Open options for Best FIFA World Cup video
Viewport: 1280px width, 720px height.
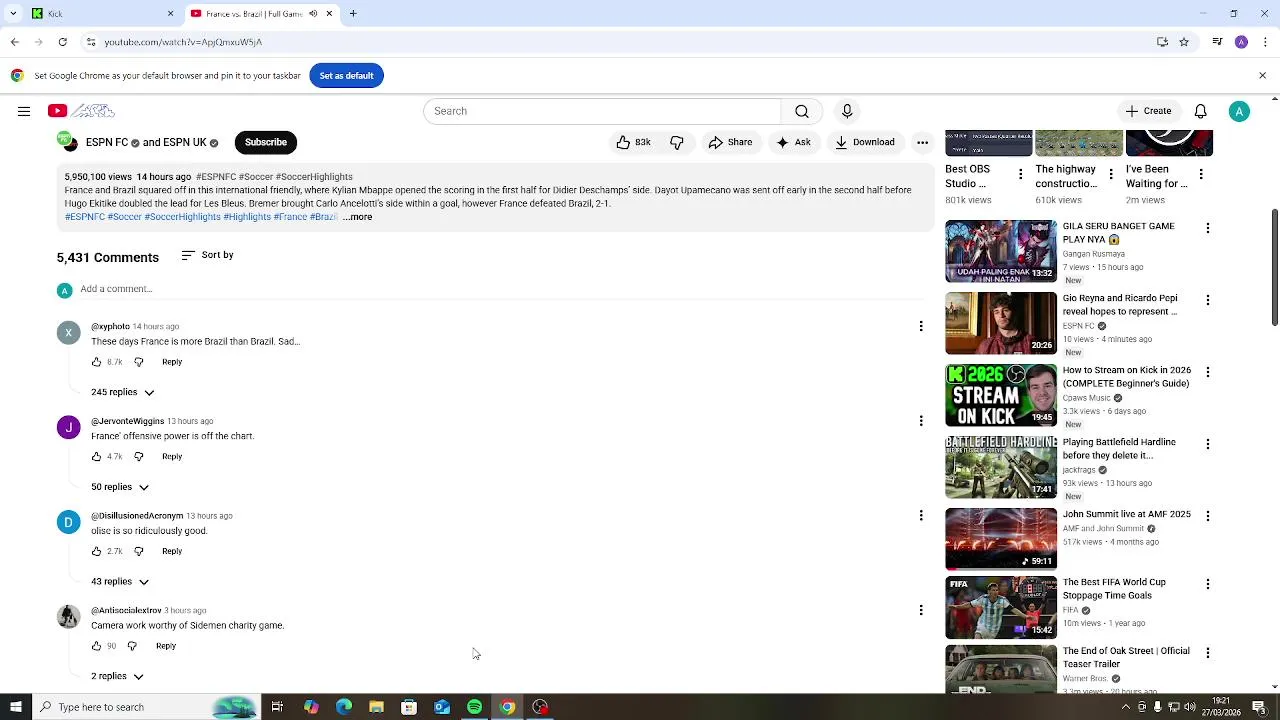point(1208,584)
